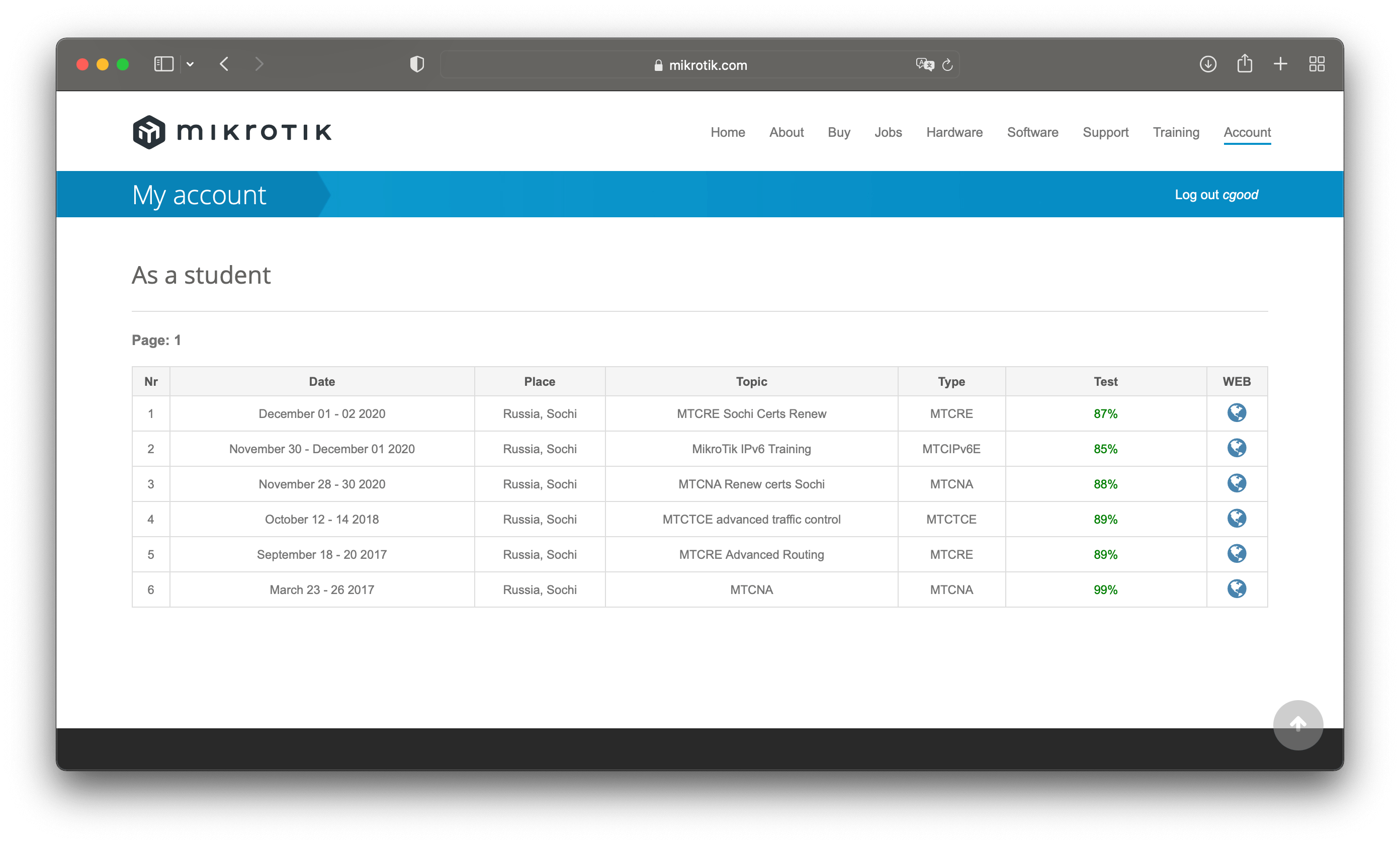Open the Training section
1400x845 pixels.
[1176, 132]
